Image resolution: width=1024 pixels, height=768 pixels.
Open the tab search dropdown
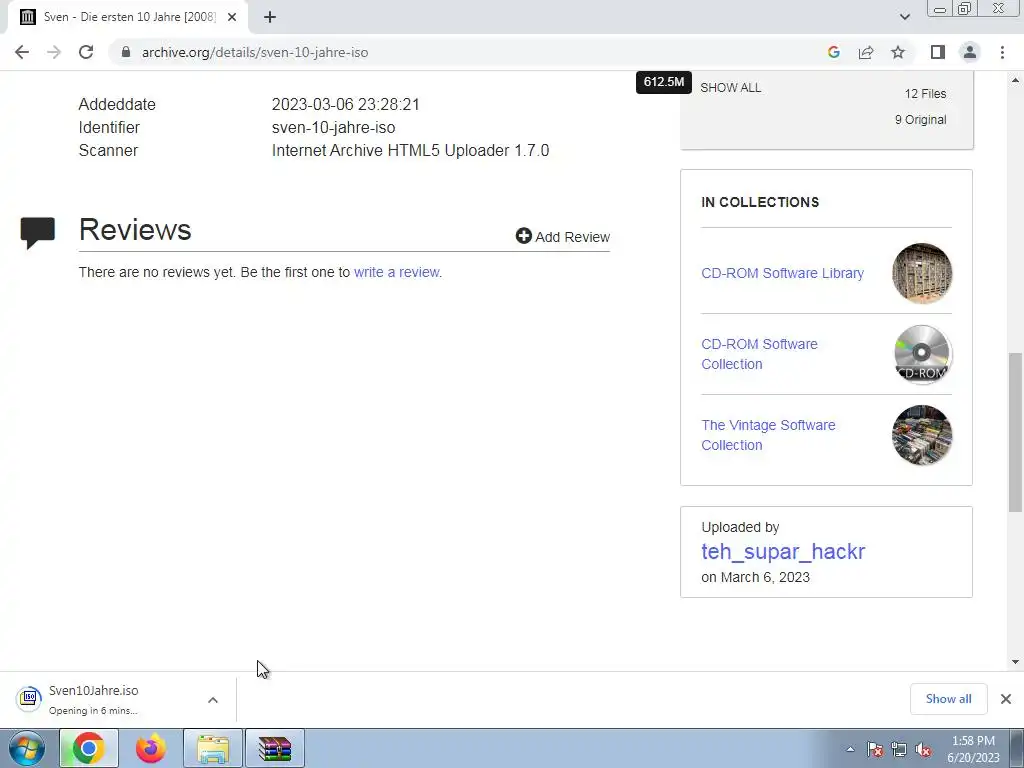[904, 17]
